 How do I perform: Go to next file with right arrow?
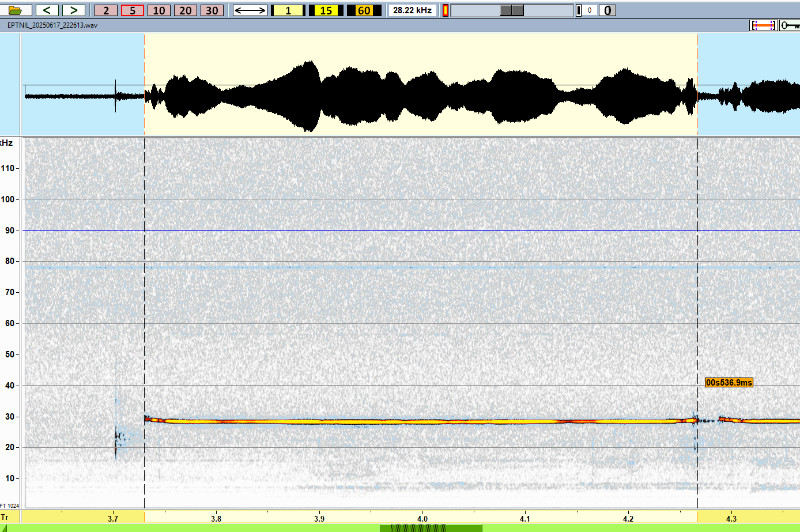tap(73, 10)
